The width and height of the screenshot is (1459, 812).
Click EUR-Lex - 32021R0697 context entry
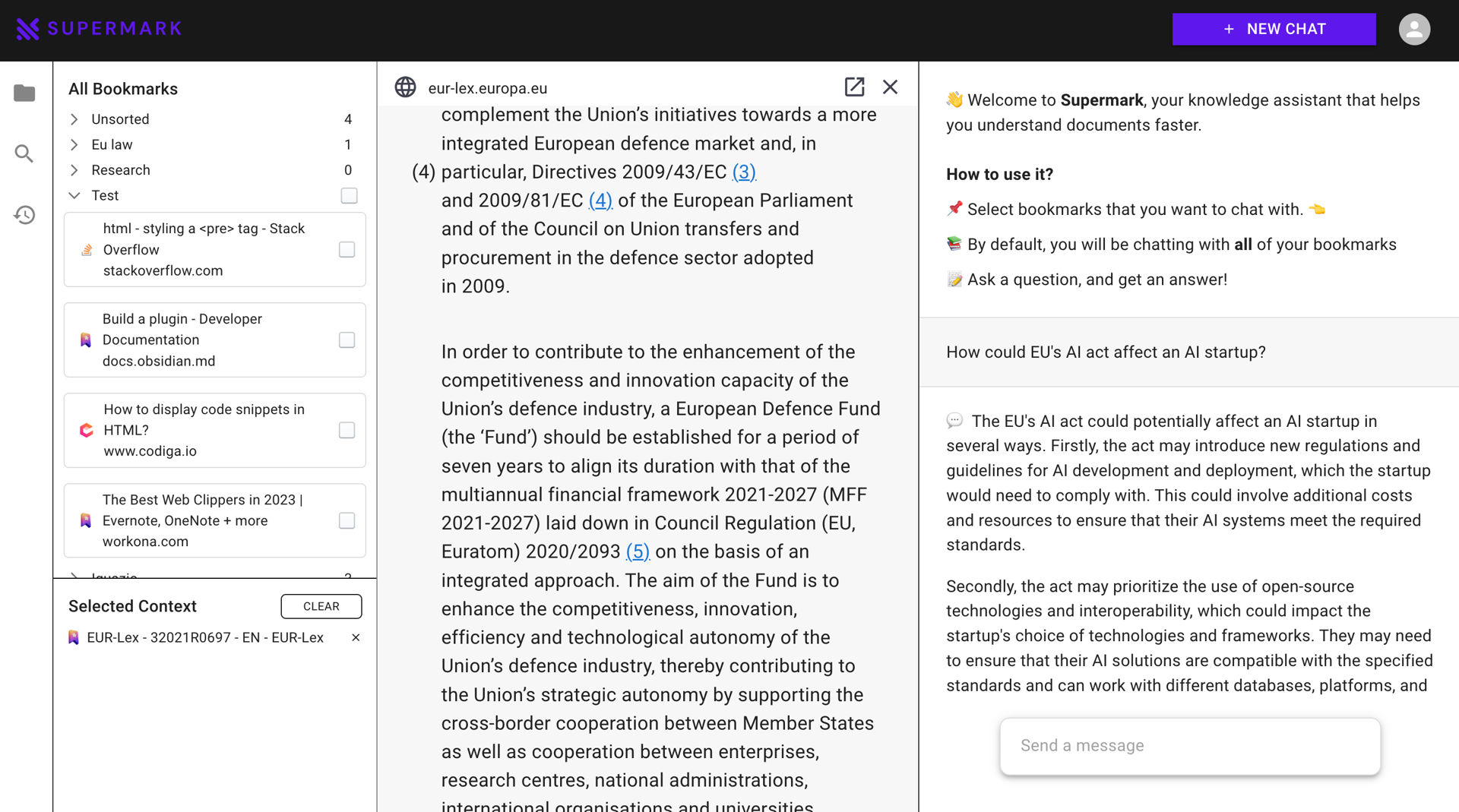pos(205,638)
